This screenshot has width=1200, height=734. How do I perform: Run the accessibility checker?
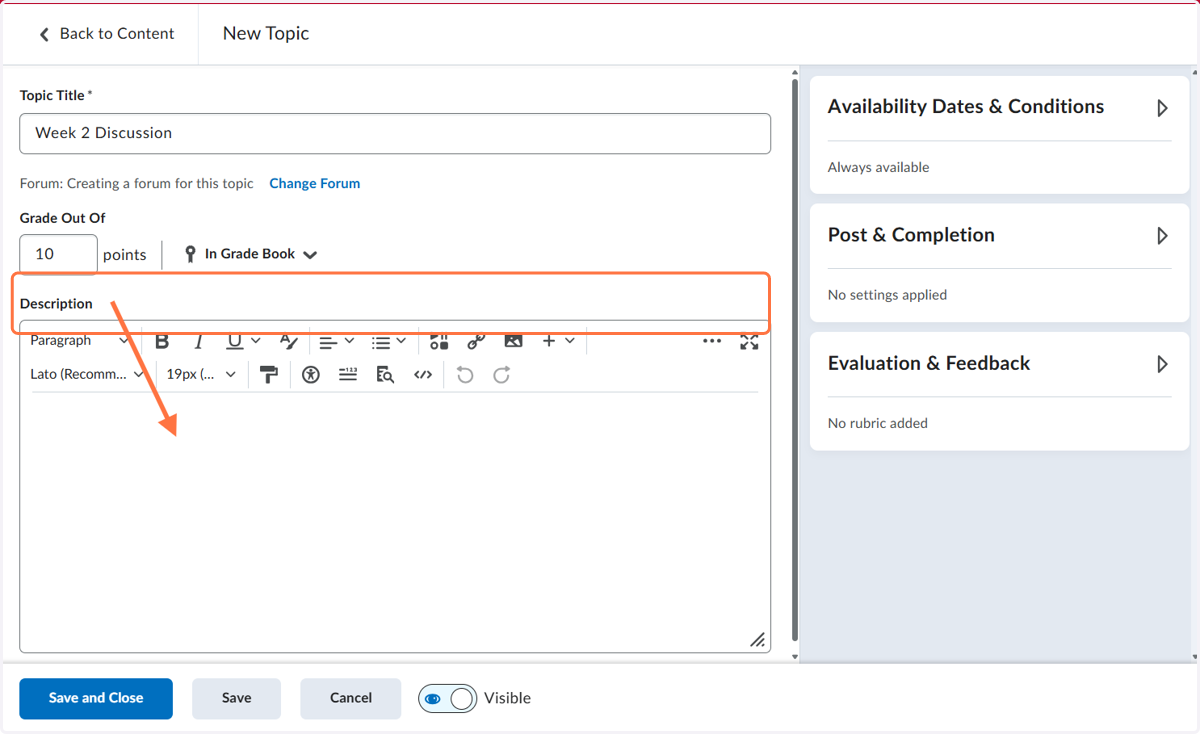click(x=311, y=374)
